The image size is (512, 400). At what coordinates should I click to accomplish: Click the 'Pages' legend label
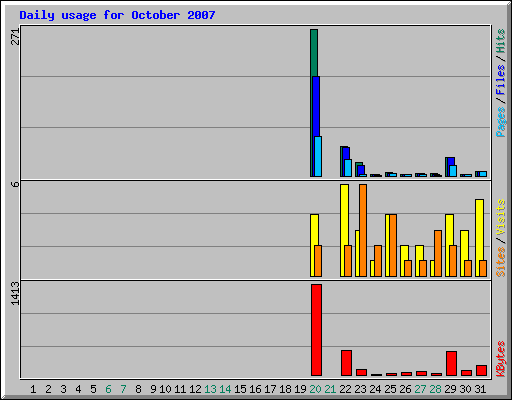[500, 122]
